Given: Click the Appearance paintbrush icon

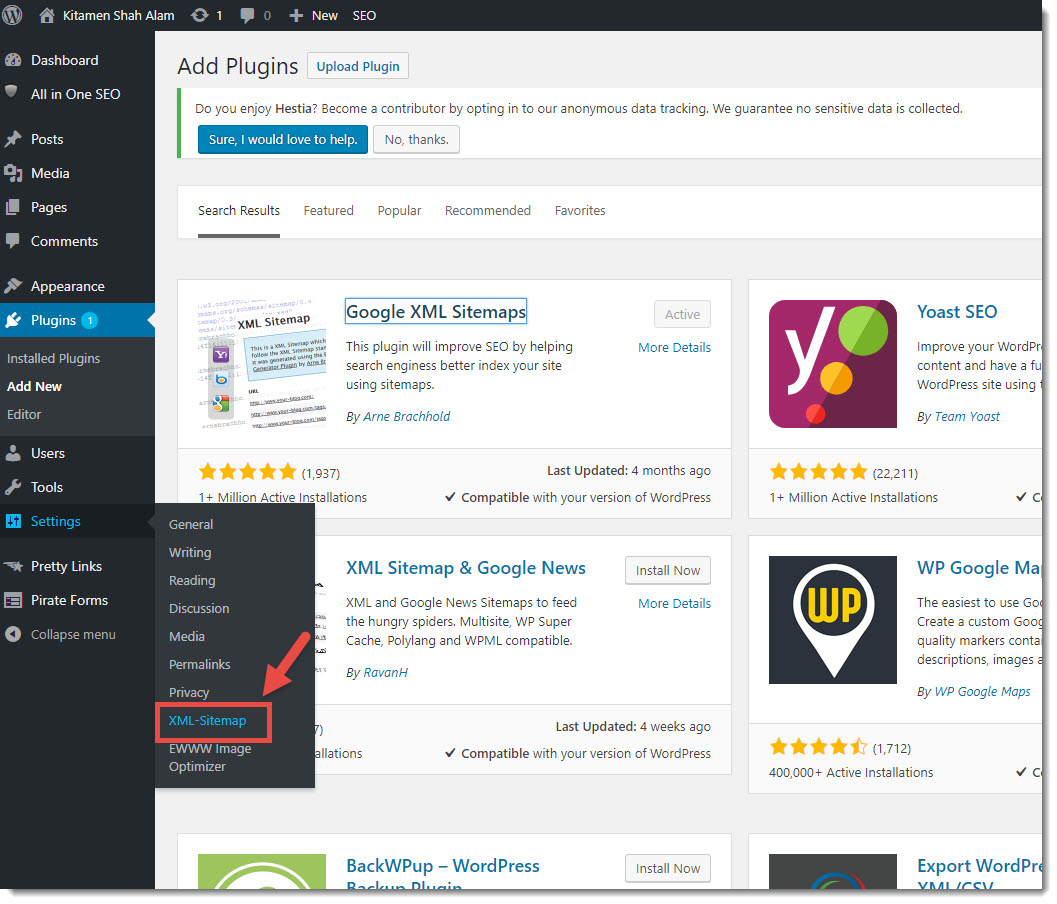Looking at the screenshot, I should (x=13, y=286).
